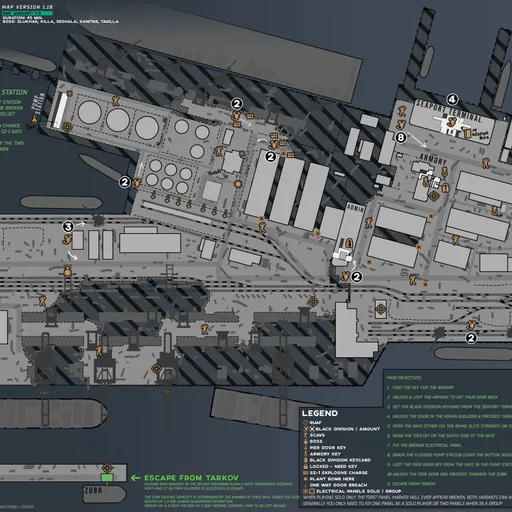Click the ADMIN building label

(355, 208)
